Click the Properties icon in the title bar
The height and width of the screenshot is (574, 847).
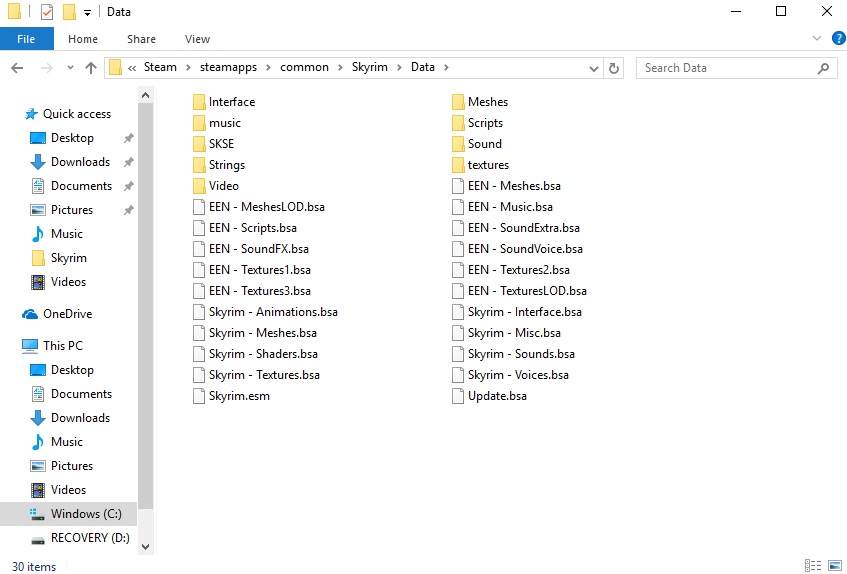click(x=46, y=12)
